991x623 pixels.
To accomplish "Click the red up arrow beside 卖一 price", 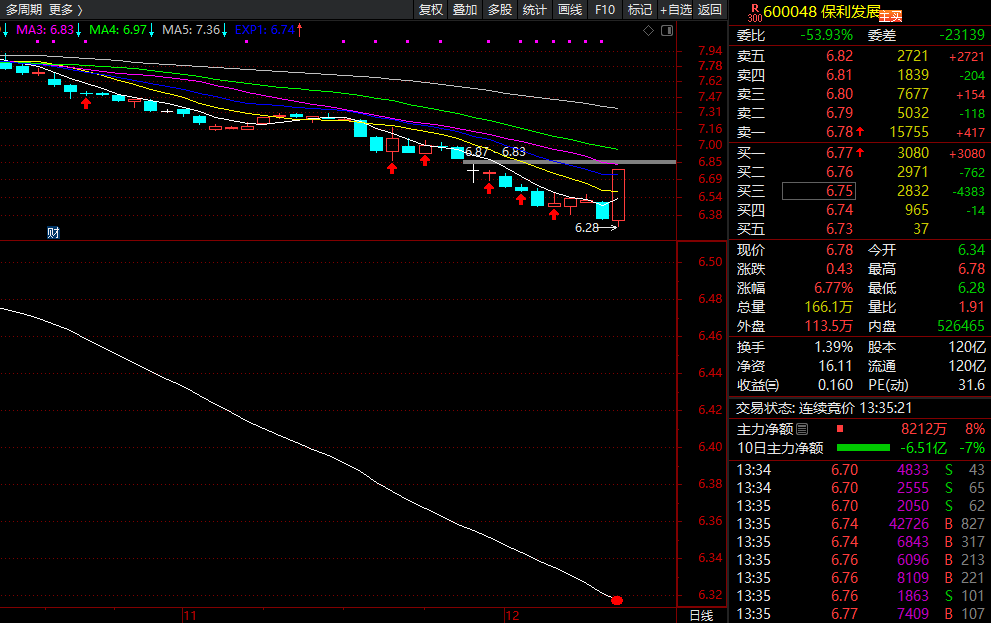I will 859,132.
